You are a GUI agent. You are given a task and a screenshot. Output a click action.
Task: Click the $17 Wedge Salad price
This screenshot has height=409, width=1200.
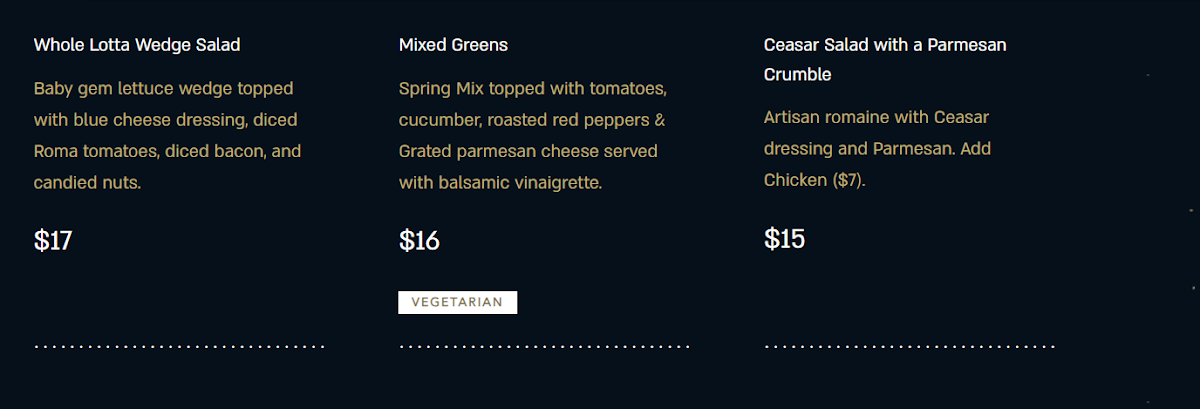(x=53, y=240)
